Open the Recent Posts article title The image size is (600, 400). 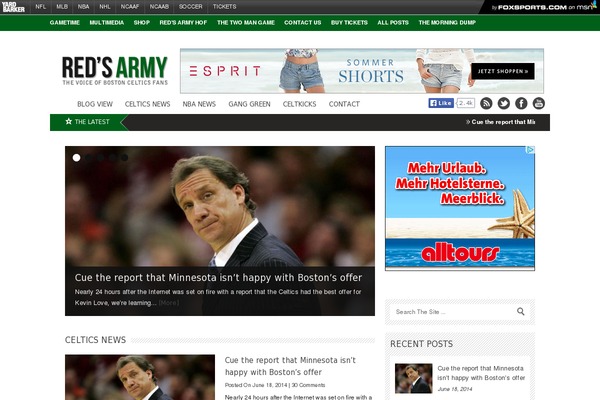[x=481, y=373]
